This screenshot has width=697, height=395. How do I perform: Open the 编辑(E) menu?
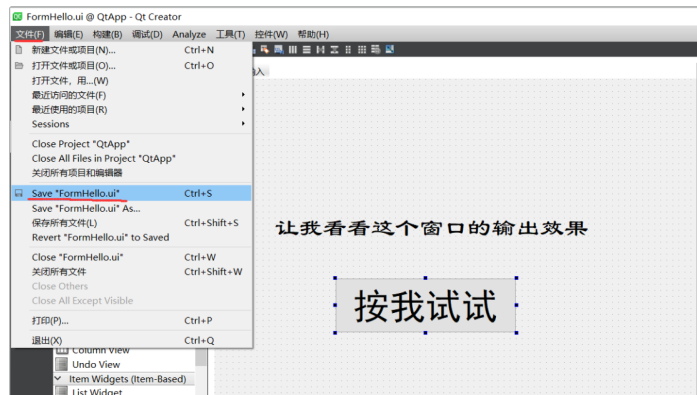point(68,34)
